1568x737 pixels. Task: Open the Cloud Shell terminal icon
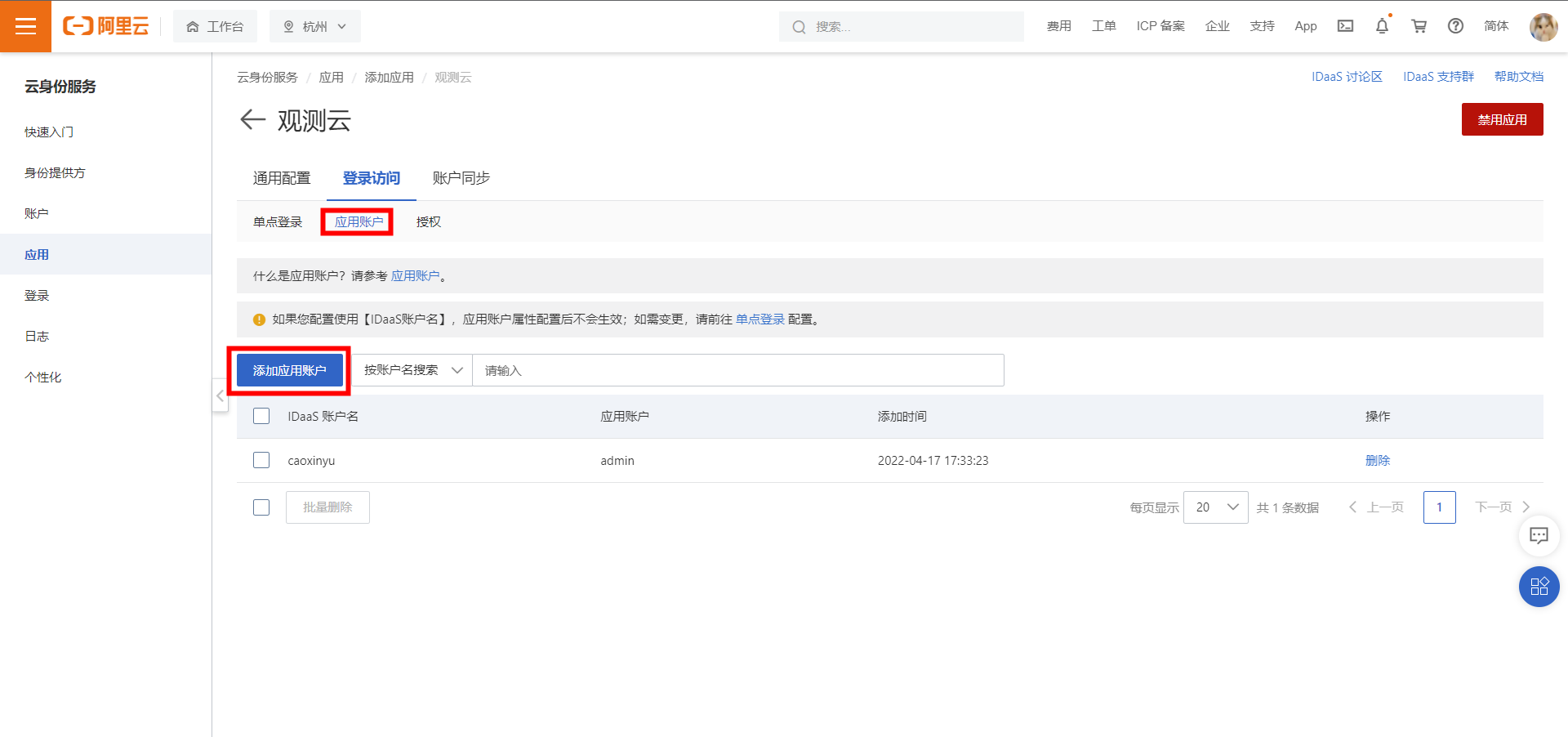[x=1345, y=26]
